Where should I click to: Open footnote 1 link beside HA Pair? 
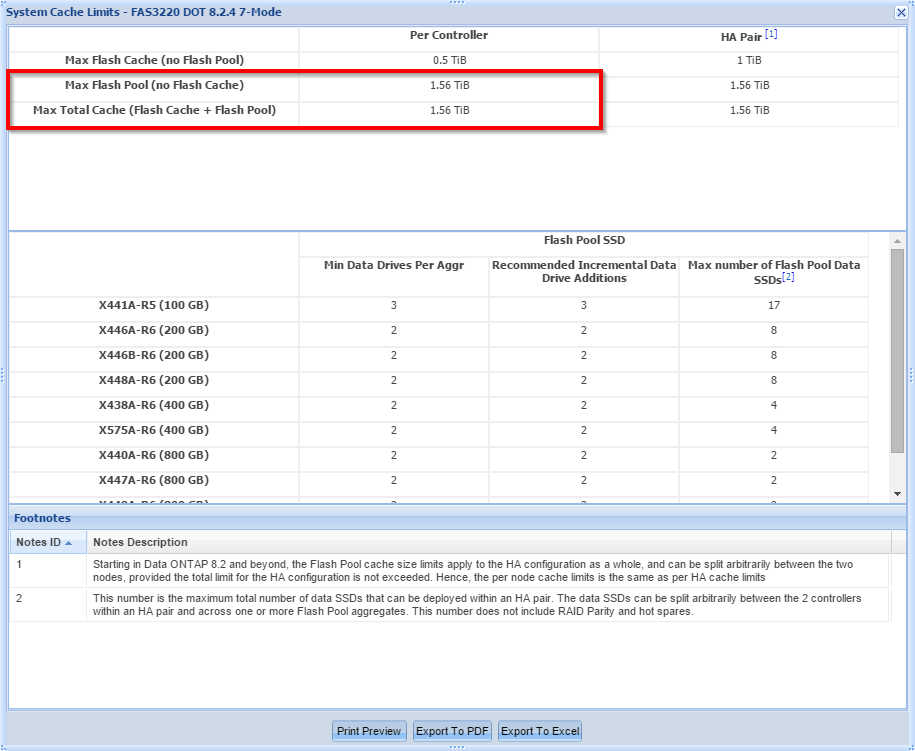click(x=771, y=35)
